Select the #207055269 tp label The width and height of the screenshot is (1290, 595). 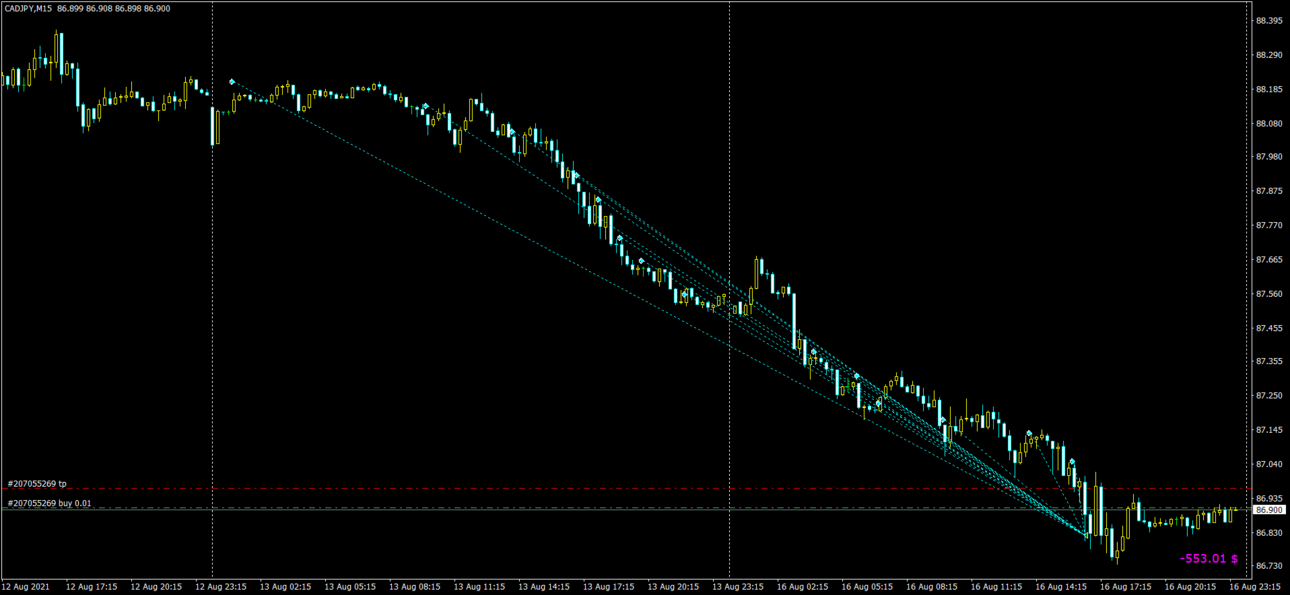click(37, 483)
